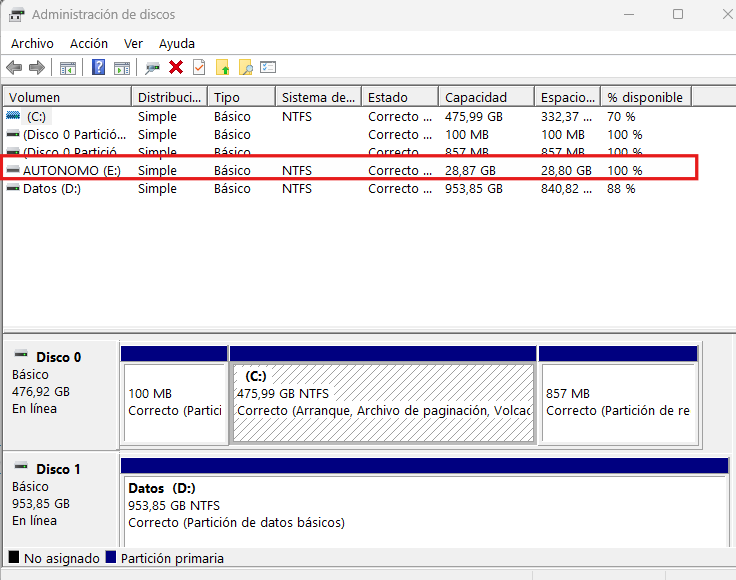
Task: Click the 332,37 ... free space cell
Action: (x=566, y=116)
